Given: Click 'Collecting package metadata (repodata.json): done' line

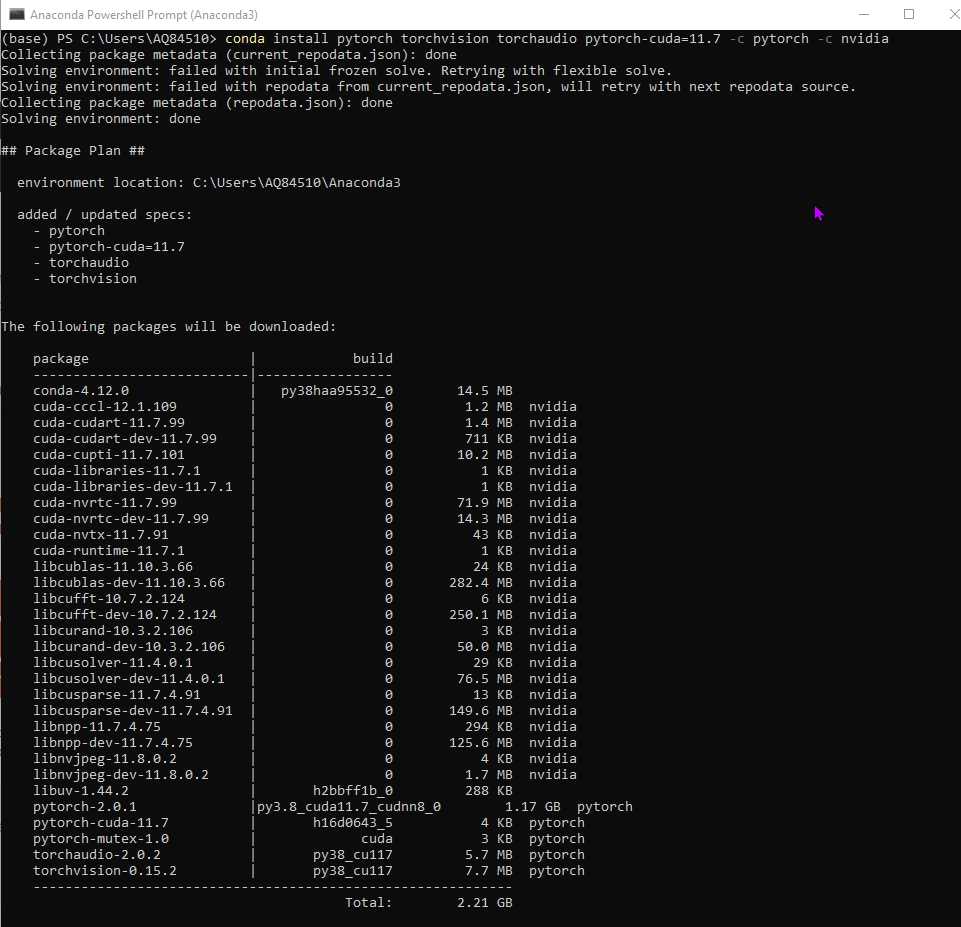Looking at the screenshot, I should tap(197, 103).
